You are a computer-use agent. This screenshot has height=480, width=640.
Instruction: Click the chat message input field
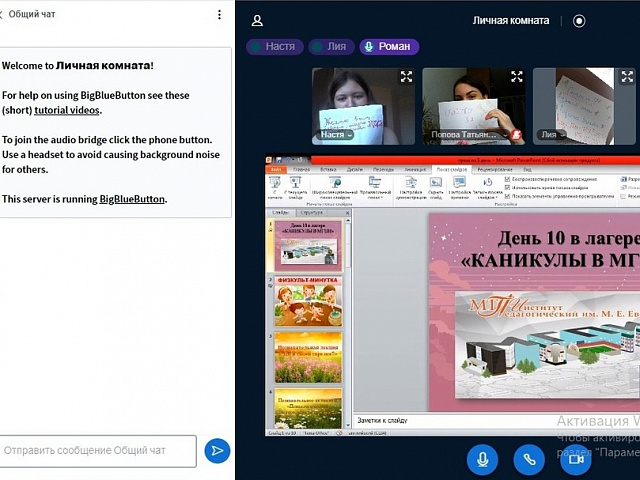[97, 451]
